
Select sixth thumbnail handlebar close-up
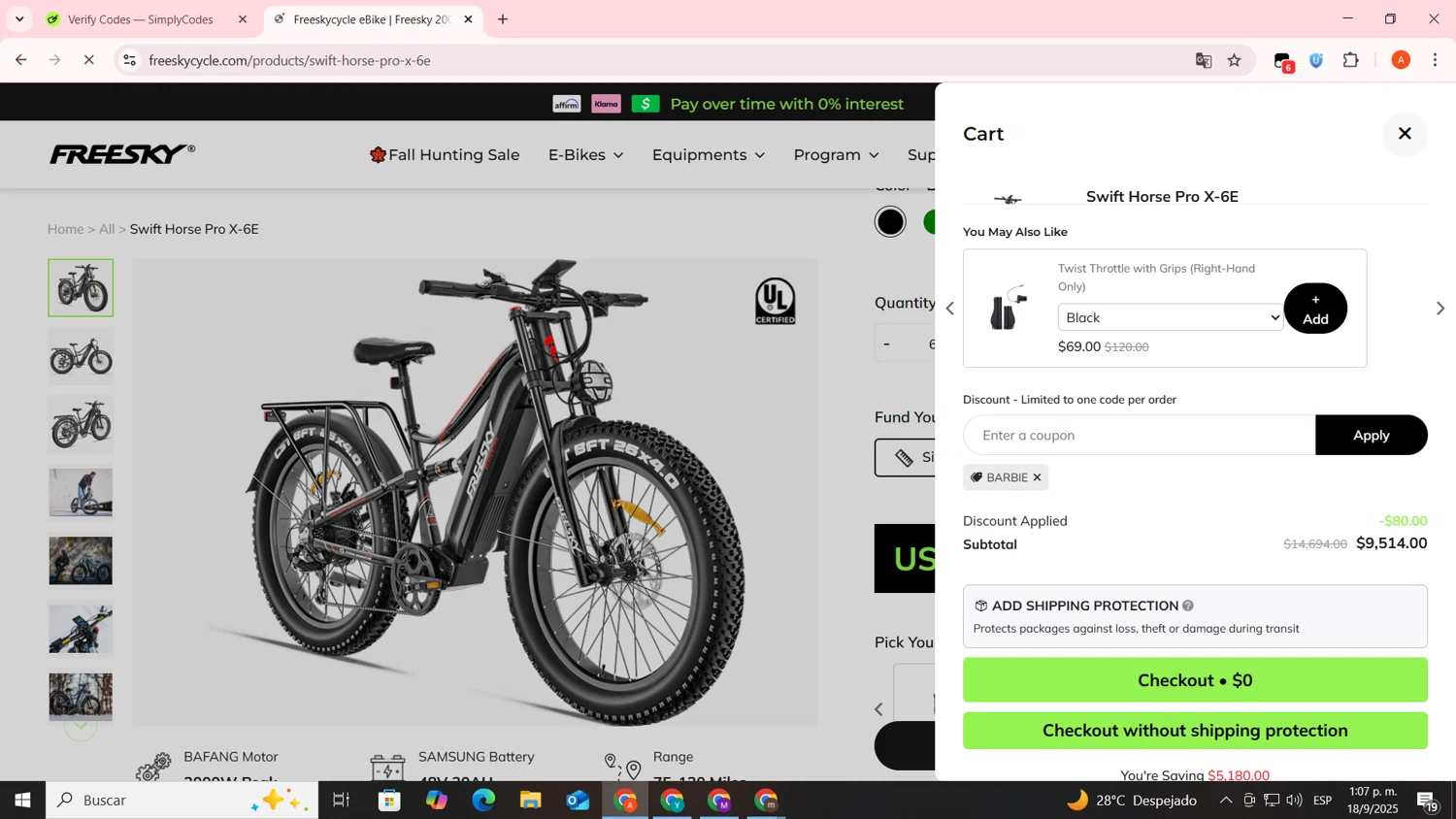(81, 629)
